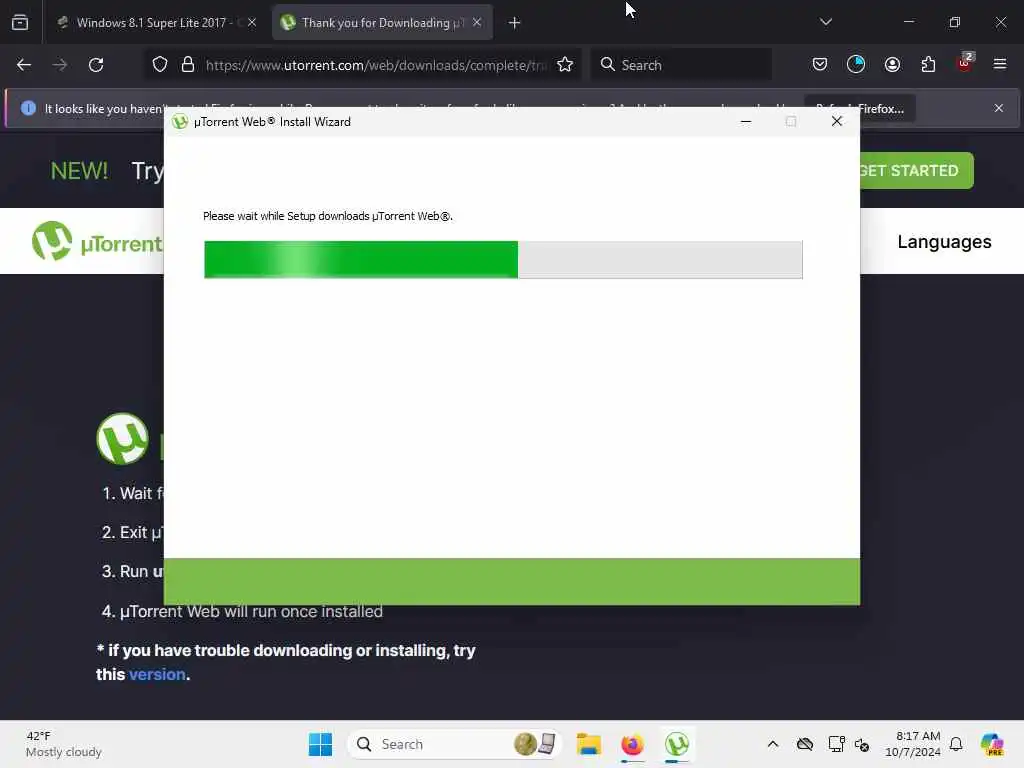Click the taskbar Search box
The width and height of the screenshot is (1024, 768).
[455, 744]
